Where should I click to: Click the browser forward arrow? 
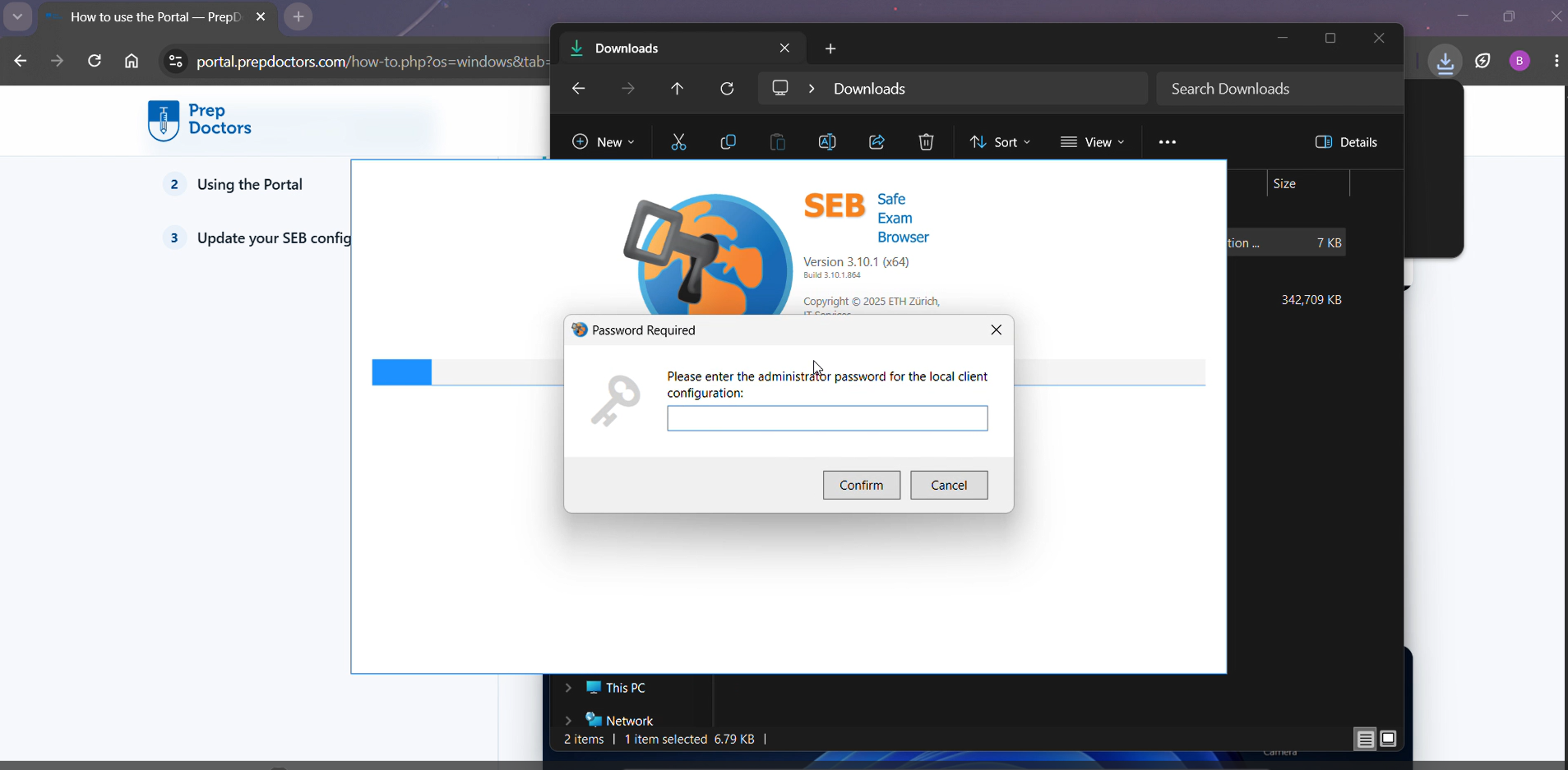tap(57, 62)
